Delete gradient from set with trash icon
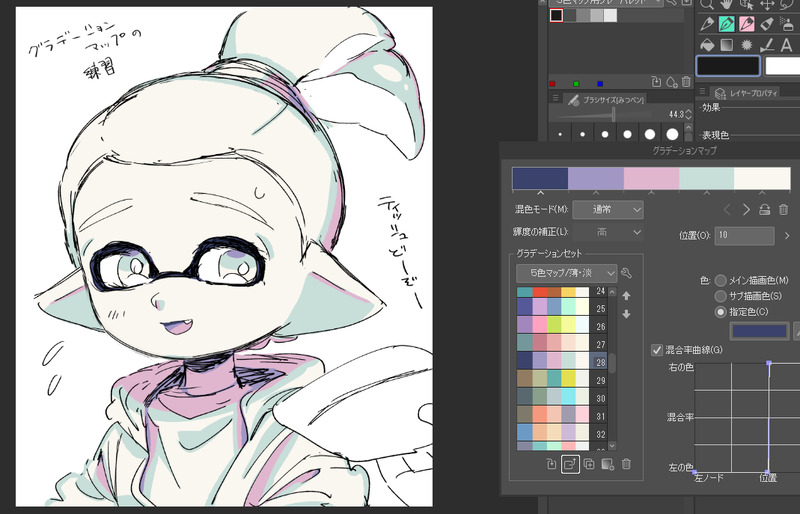This screenshot has width=800, height=514. 626,464
